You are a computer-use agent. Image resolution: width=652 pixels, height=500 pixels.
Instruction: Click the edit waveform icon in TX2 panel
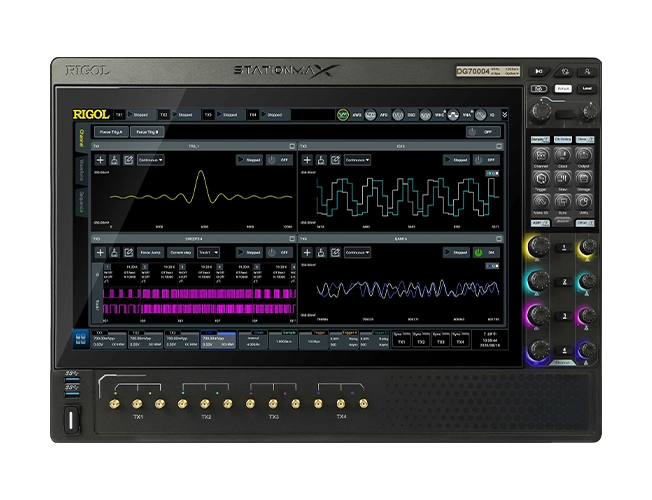click(x=335, y=160)
